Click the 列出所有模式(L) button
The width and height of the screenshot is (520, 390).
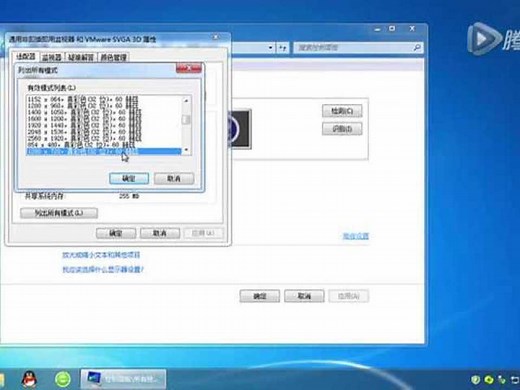tap(59, 213)
